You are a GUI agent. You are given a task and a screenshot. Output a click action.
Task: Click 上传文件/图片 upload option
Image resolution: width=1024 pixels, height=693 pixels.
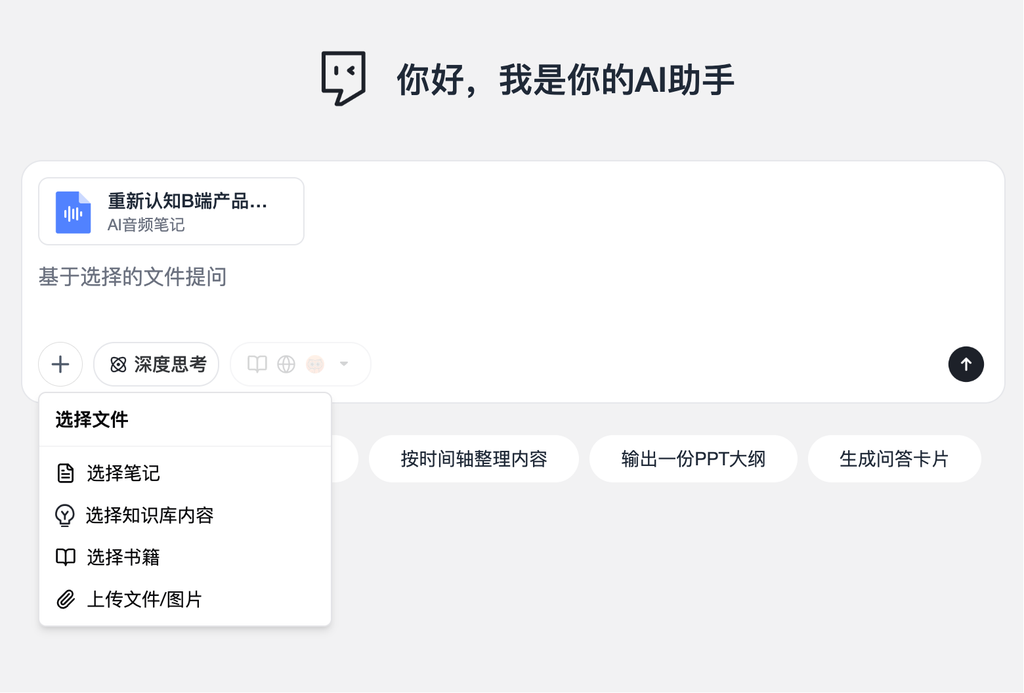tap(144, 599)
